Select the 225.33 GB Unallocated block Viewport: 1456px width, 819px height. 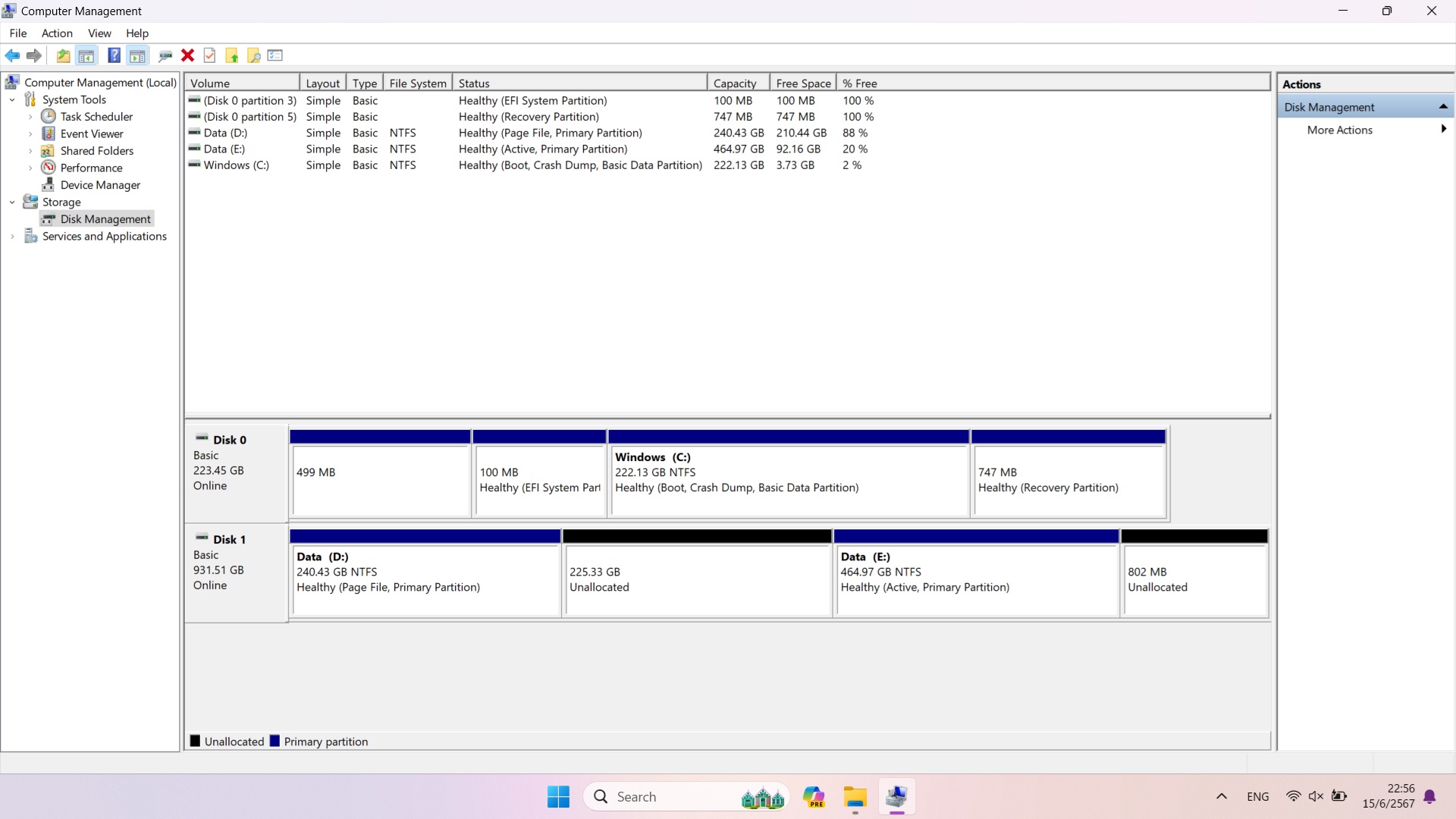pyautogui.click(x=696, y=579)
